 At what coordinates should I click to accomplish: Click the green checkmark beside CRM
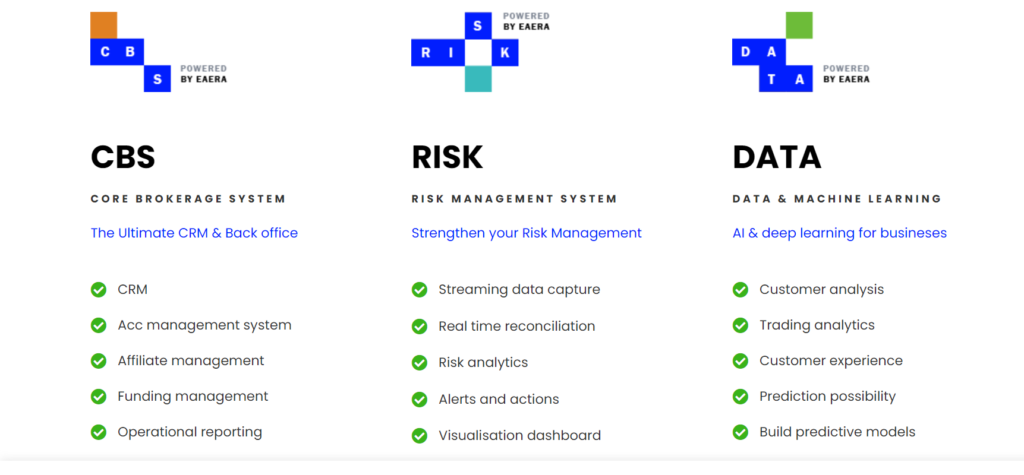click(x=99, y=289)
